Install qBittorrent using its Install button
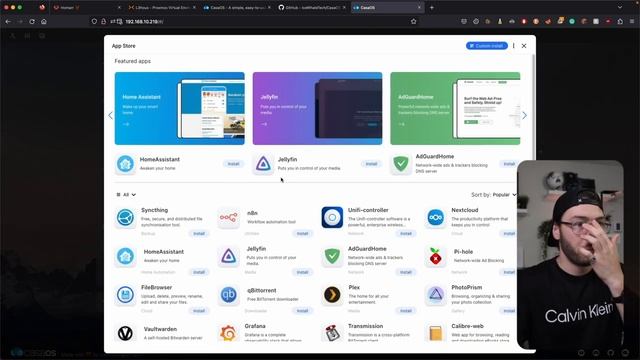Screen dimensions: 640x360 coord(302,311)
